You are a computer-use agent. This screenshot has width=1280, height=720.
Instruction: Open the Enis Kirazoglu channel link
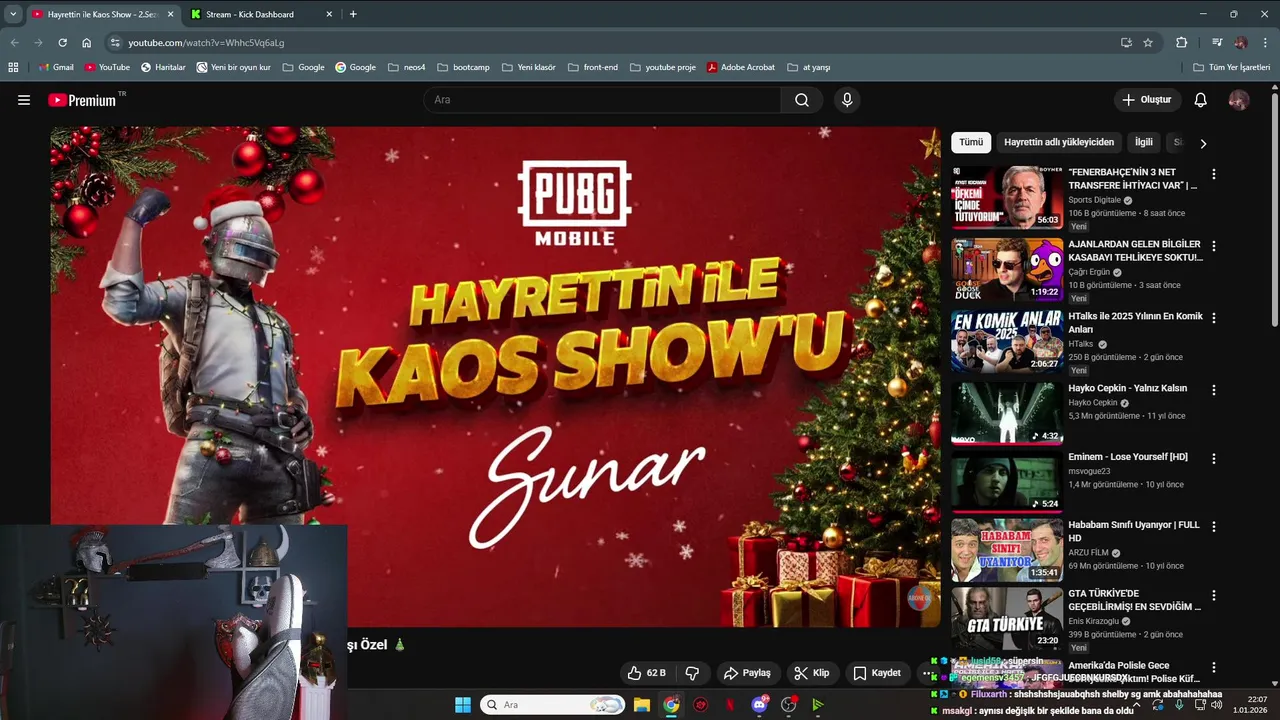tap(1094, 621)
